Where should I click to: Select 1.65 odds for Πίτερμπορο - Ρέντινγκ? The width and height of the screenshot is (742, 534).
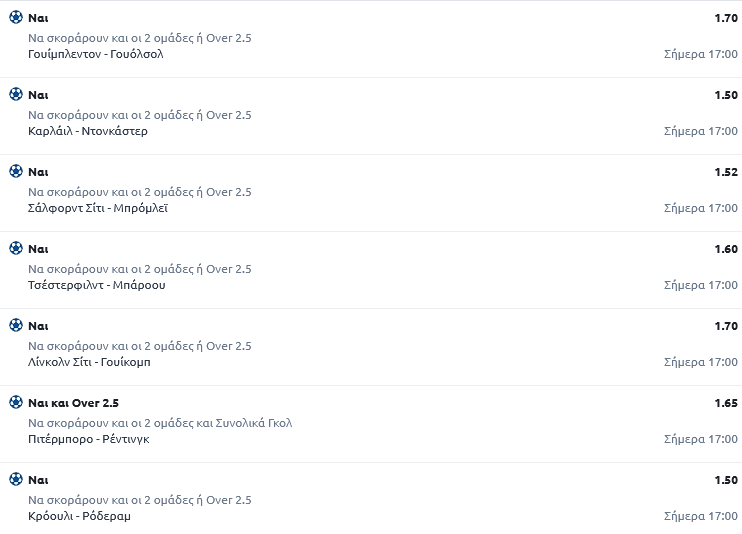(x=726, y=403)
